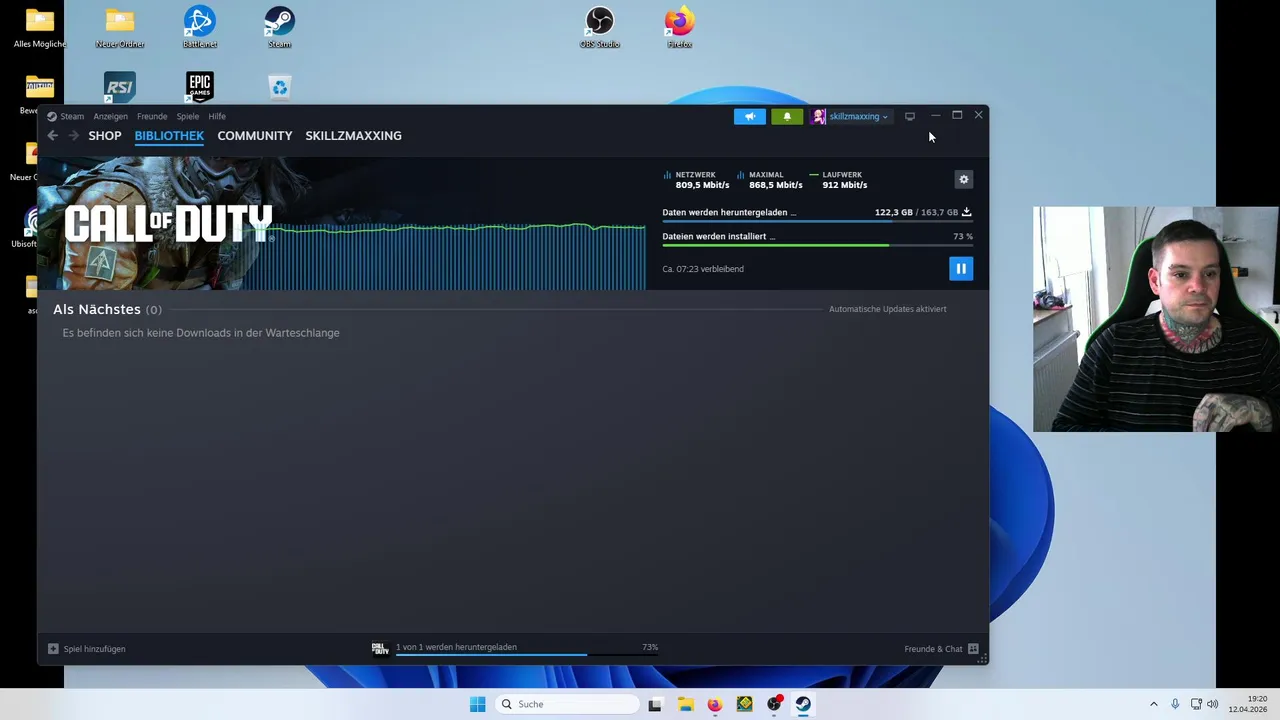Click the NETZWERK speed value 809,5 Mbit/s
The height and width of the screenshot is (720, 1280).
(702, 185)
